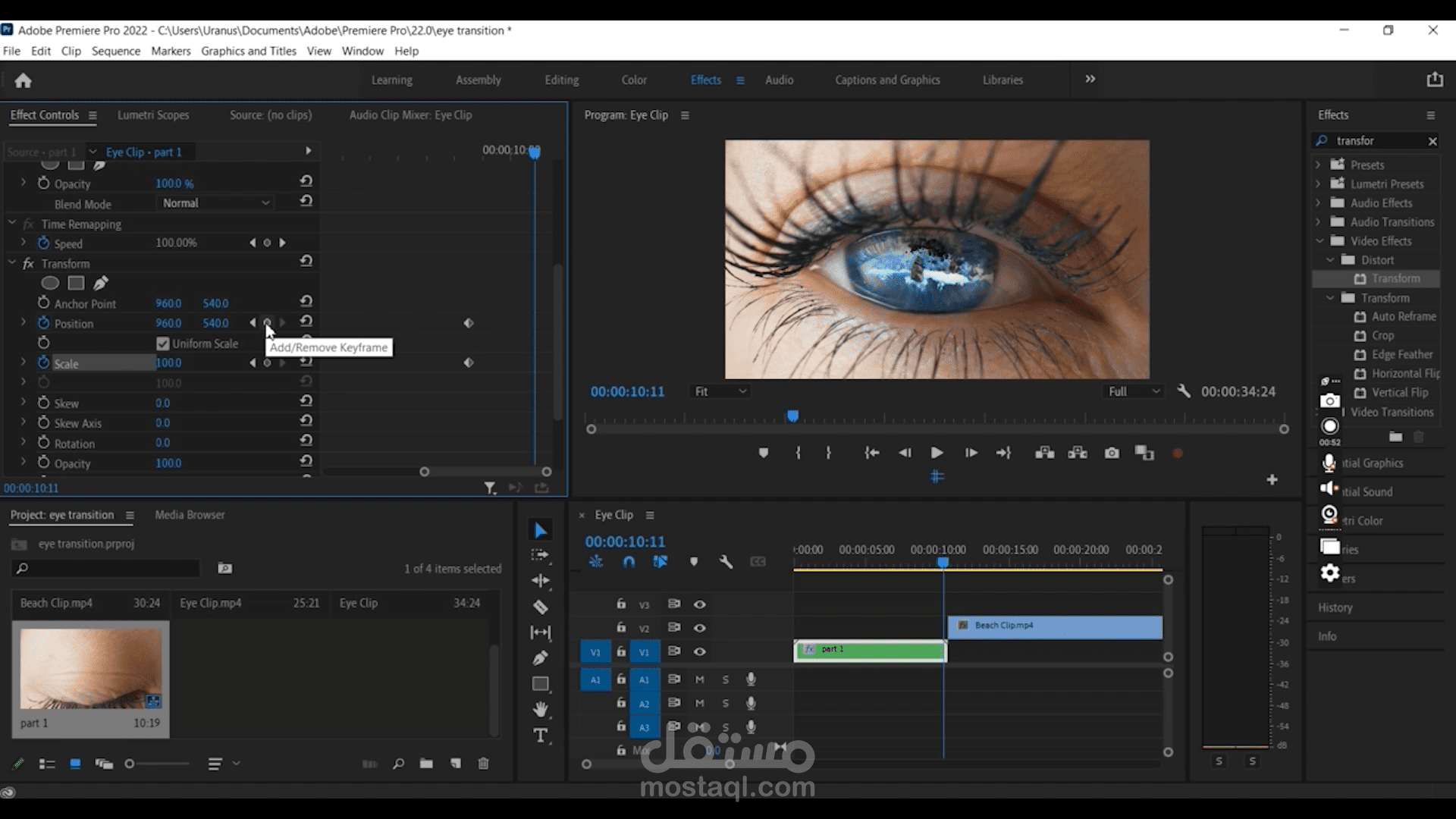The image size is (1456, 819).
Task: Select Beach Clip.mp4 on timeline
Action: tap(1055, 627)
